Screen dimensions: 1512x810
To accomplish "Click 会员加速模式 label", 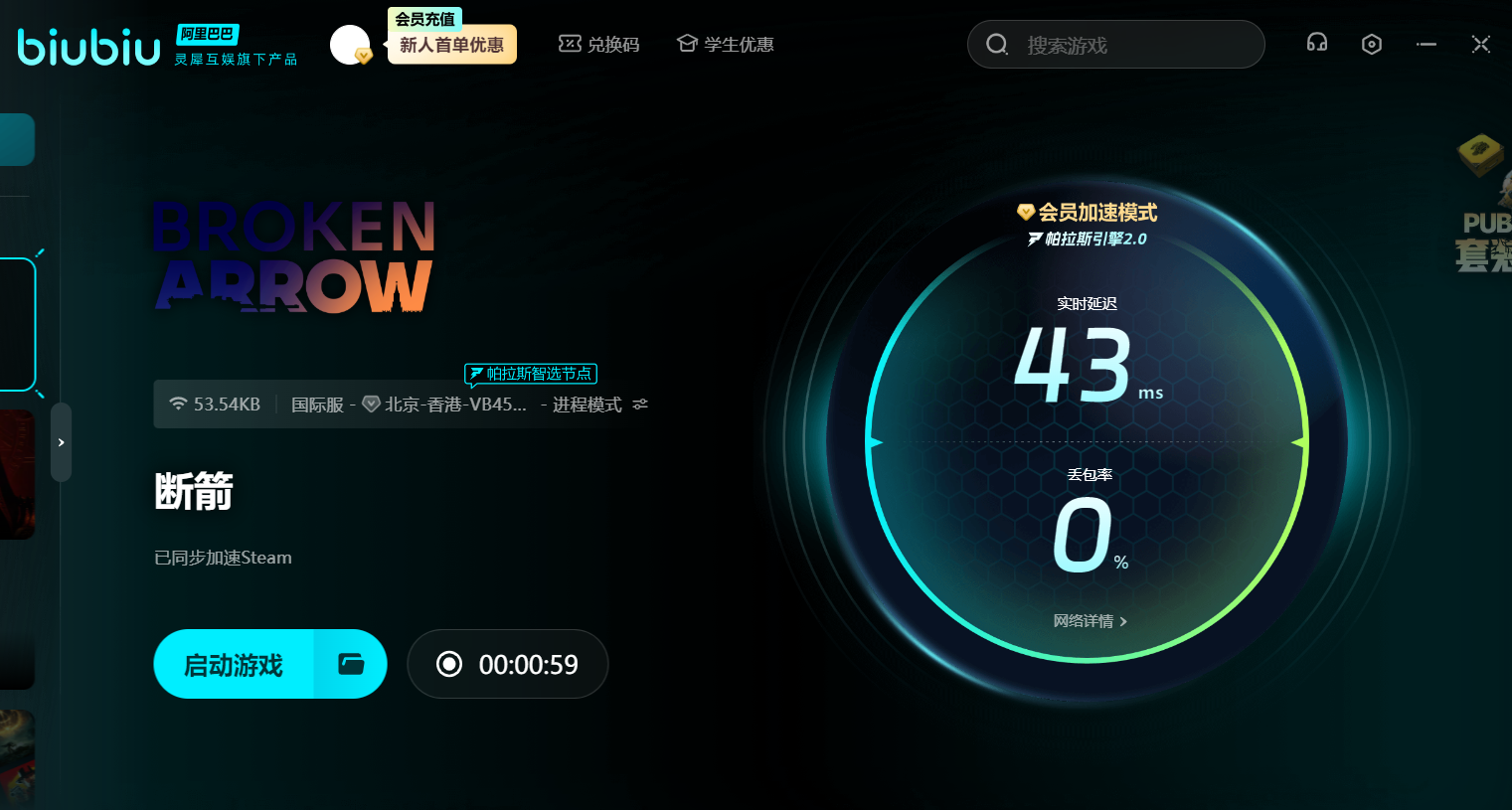I will [1088, 212].
